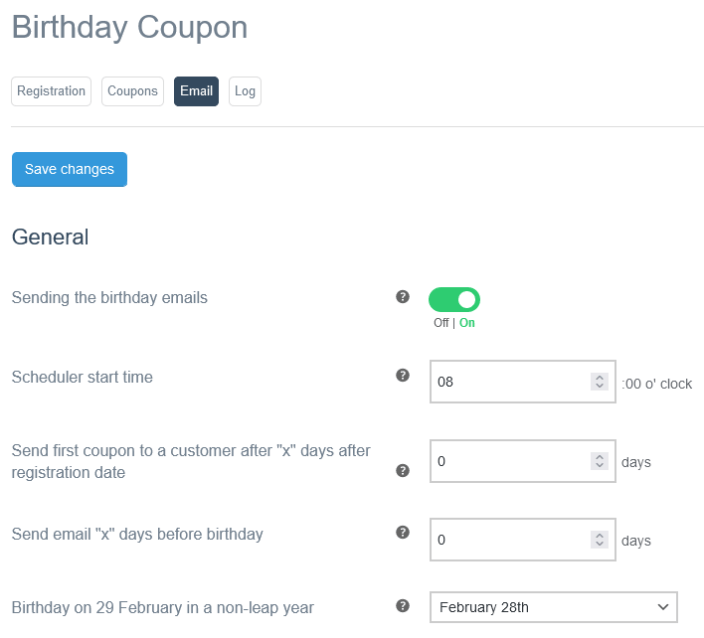Click the spinner arrows for days after registration
The height and width of the screenshot is (638, 704).
599,461
